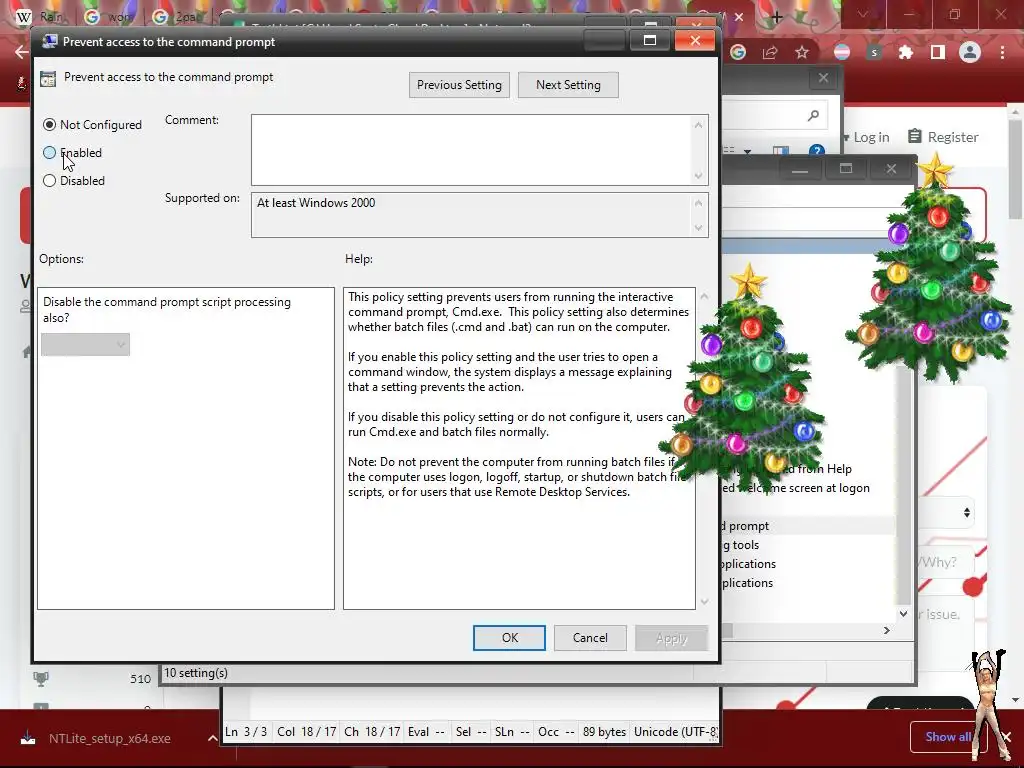Image resolution: width=1024 pixels, height=768 pixels.
Task: Click the greyed-out Apply button
Action: click(x=671, y=638)
